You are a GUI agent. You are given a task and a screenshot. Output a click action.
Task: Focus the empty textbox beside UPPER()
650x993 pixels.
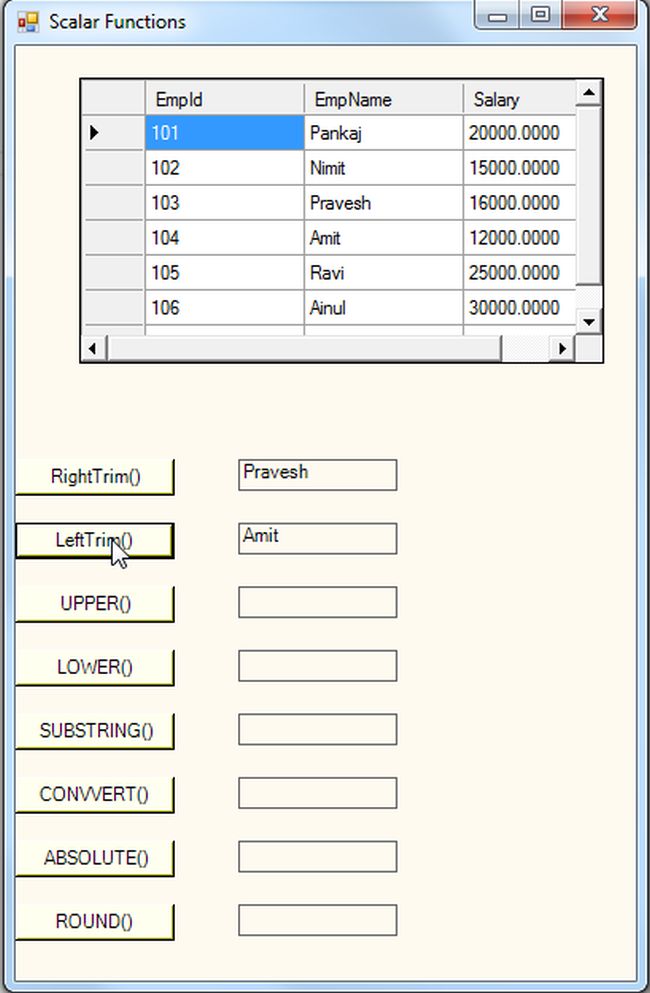(x=318, y=602)
